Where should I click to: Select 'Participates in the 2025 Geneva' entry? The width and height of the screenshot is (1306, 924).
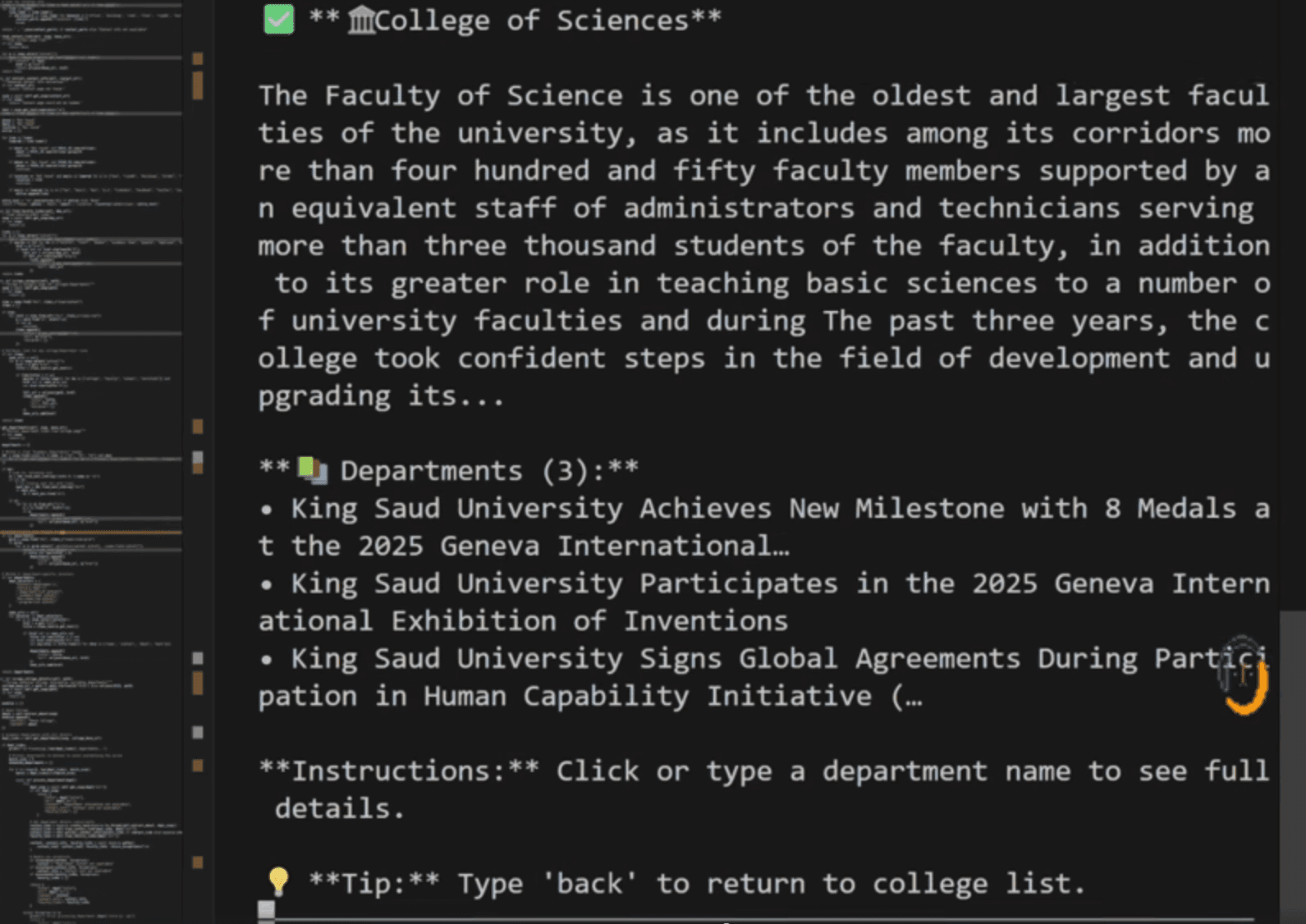coord(763,602)
